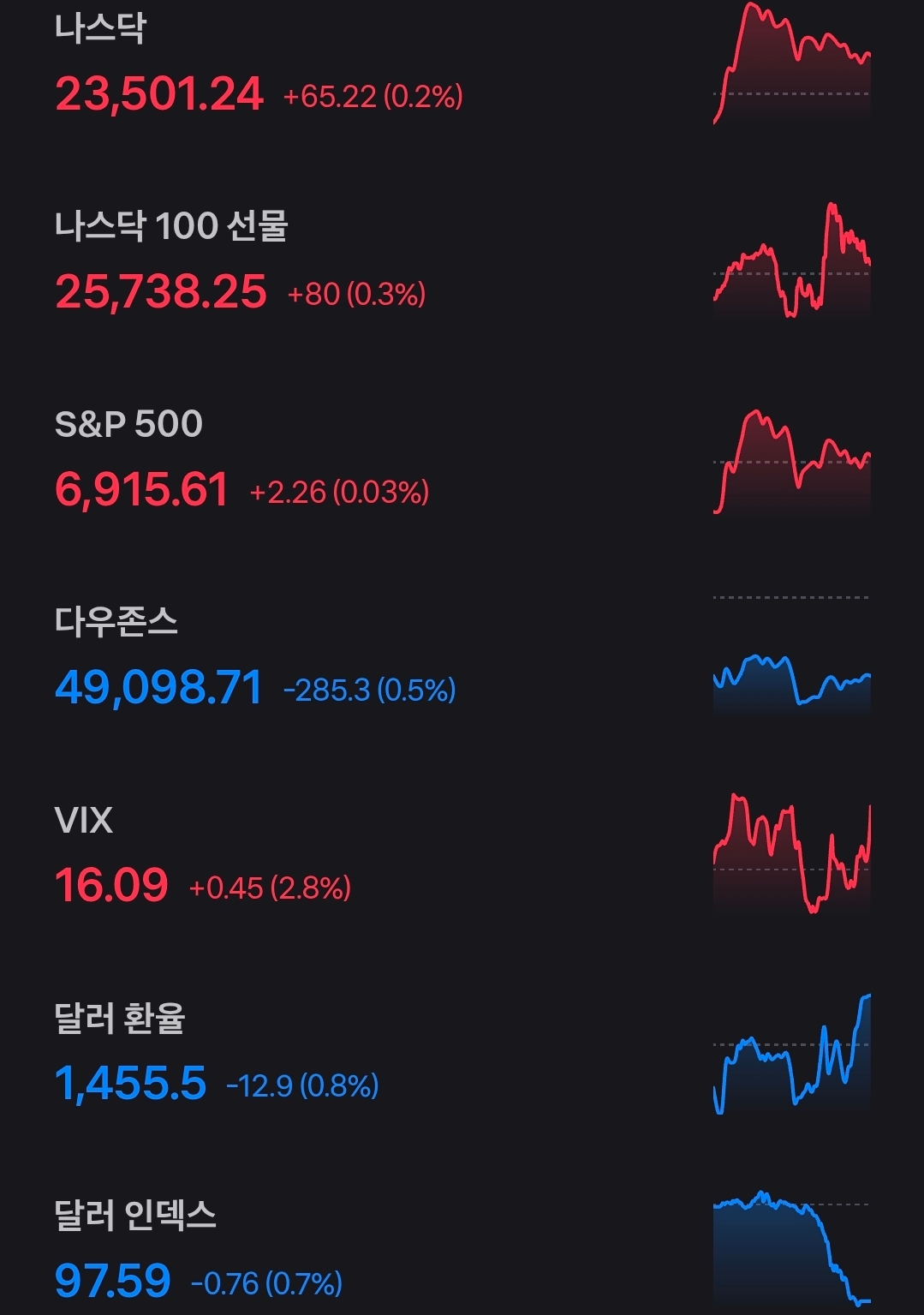Viewport: 924px width, 1315px height.
Task: Open the 나스닥 mini sparkline chart
Action: 791,65
